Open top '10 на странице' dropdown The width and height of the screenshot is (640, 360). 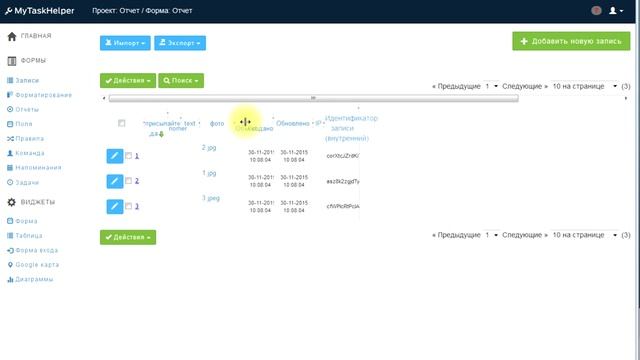[x=584, y=86]
